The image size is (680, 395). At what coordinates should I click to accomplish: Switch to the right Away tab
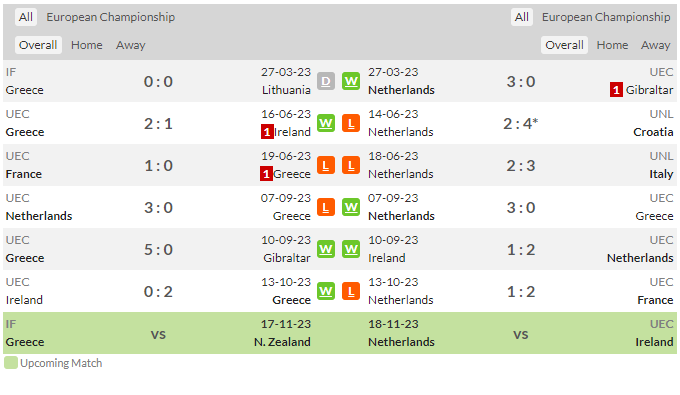655,45
